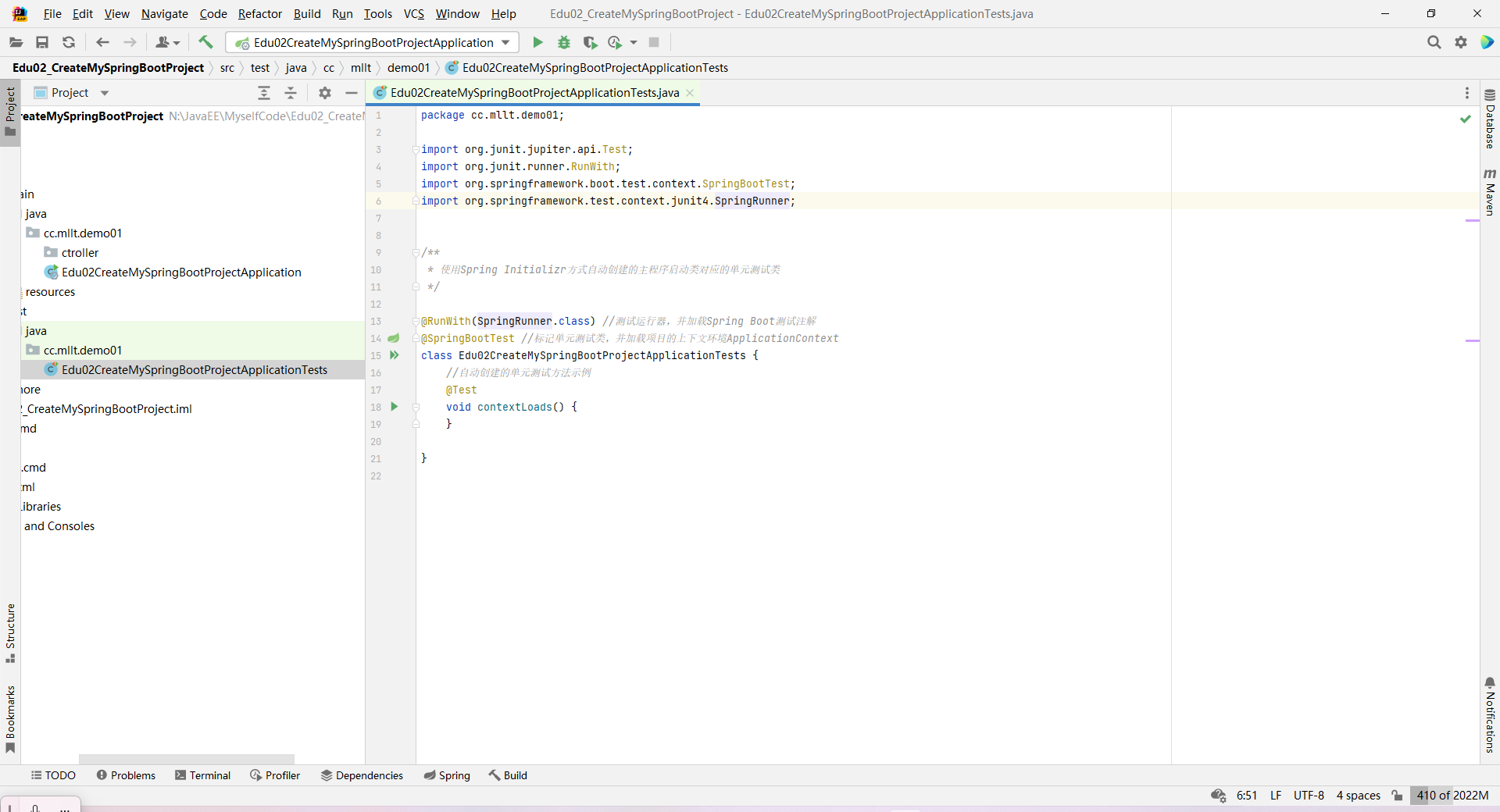Open Search Everywhere magnifier icon
The image size is (1500, 812).
coord(1434,42)
